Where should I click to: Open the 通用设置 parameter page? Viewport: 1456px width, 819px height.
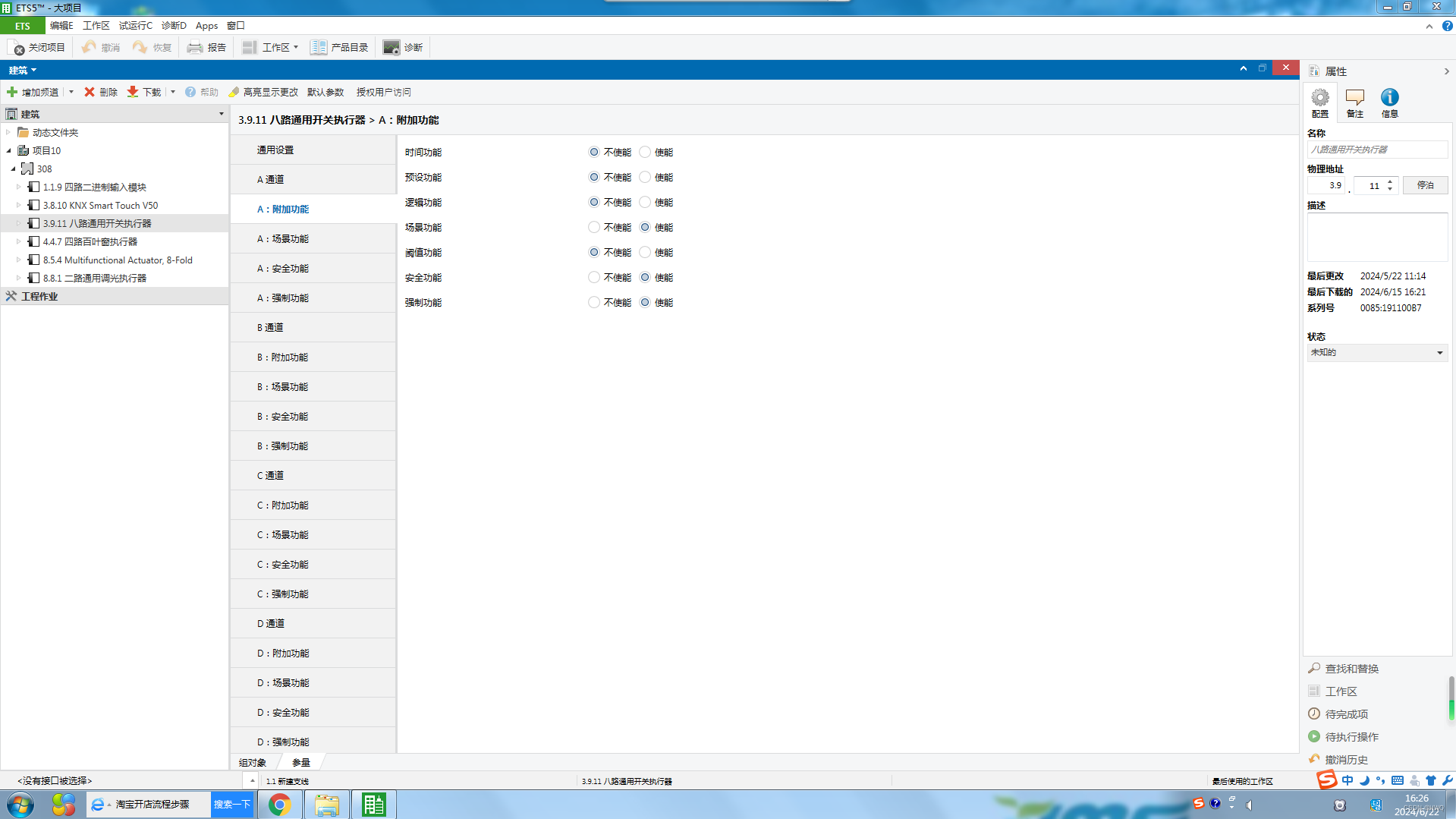tap(313, 150)
